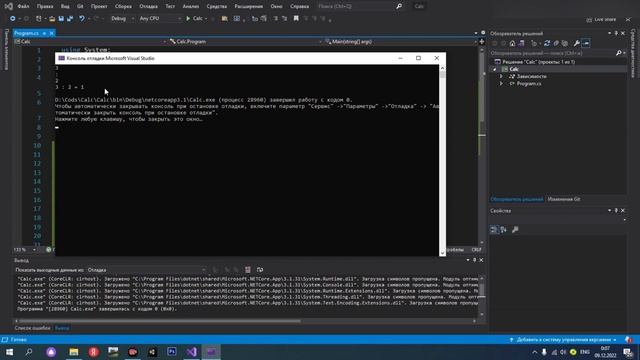
Task: Click the Home icon in Solution Explorer
Action: (x=512, y=43)
